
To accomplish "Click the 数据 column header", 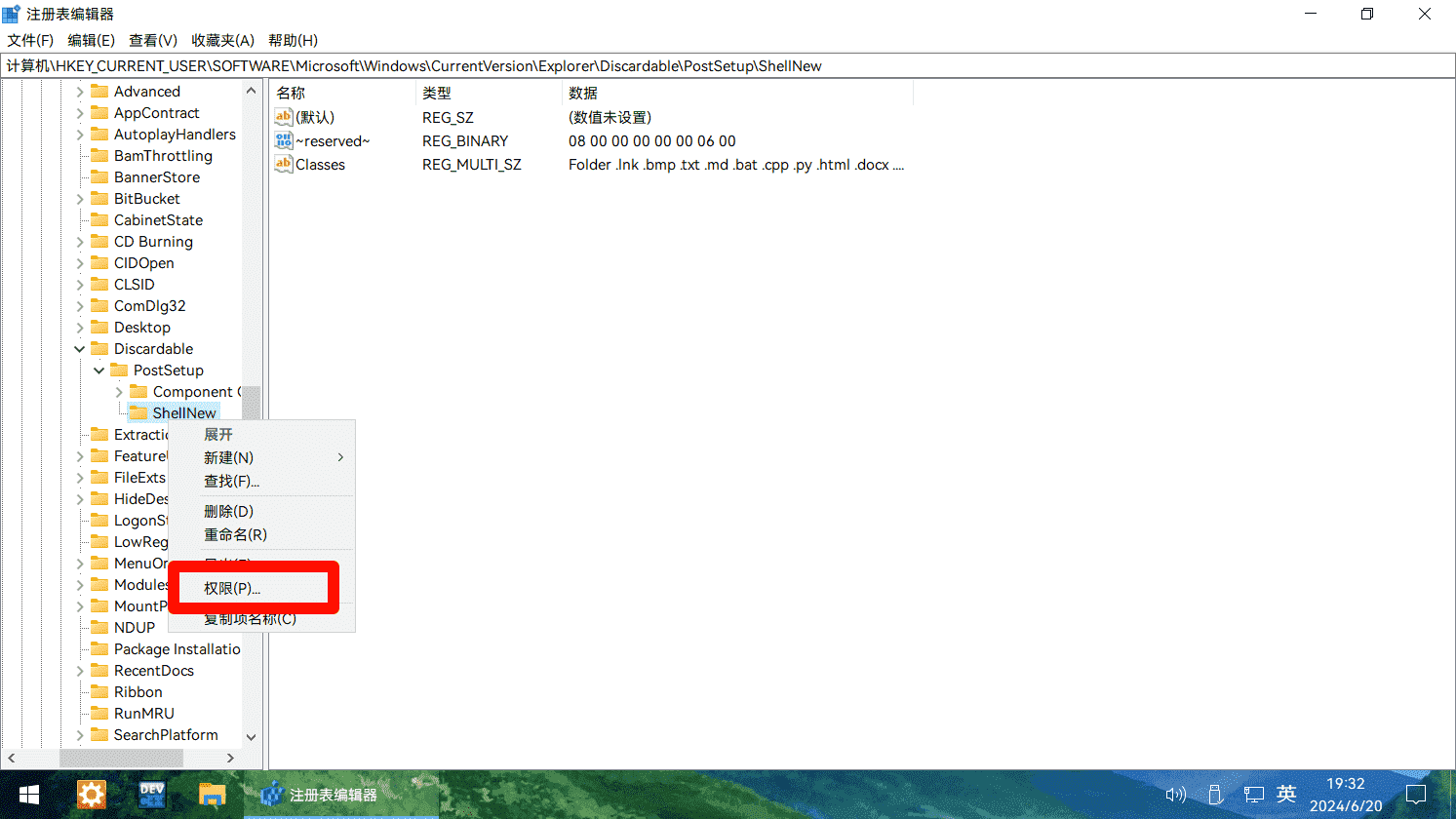I will 583,93.
